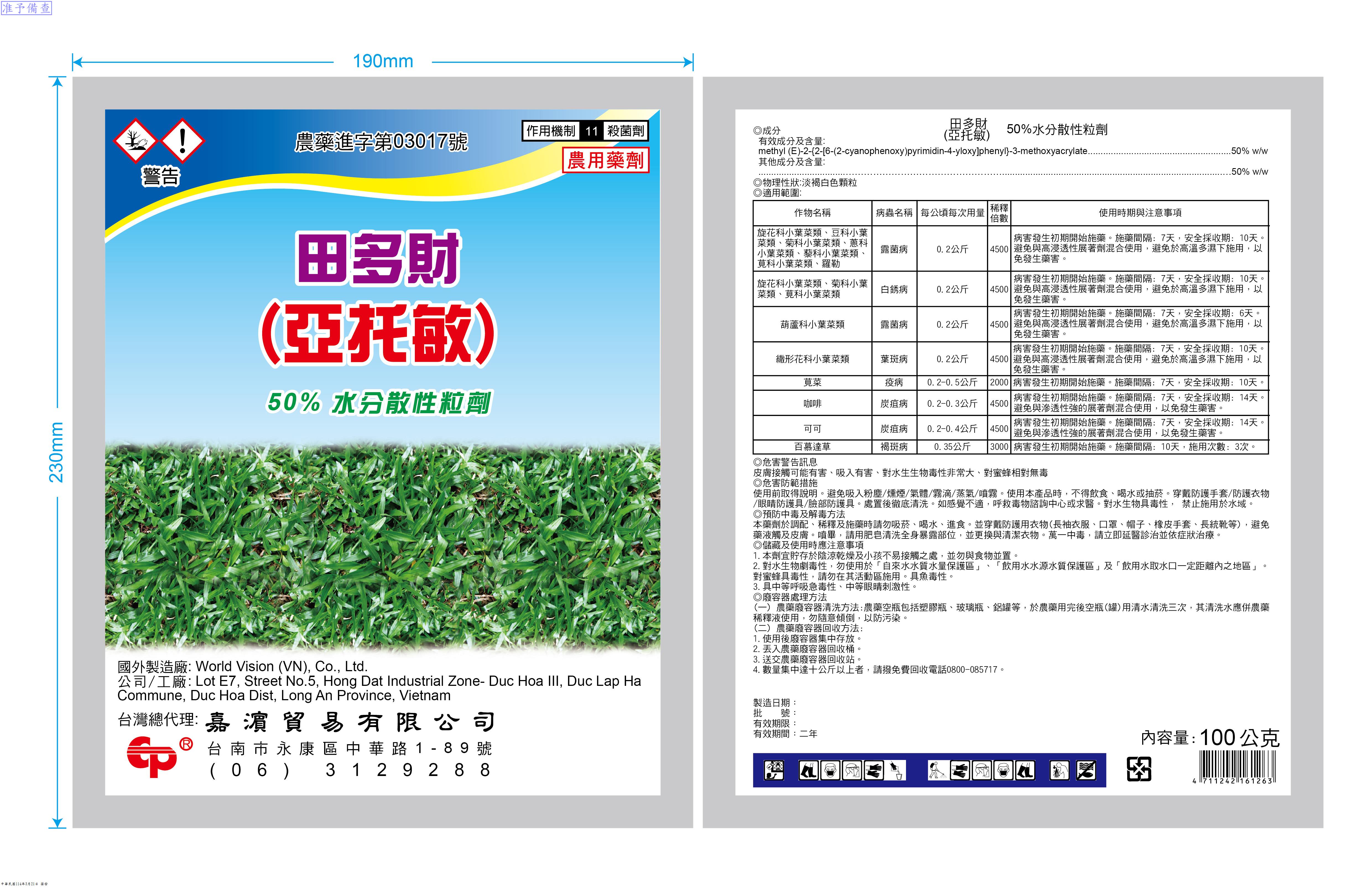The height and width of the screenshot is (888, 1372).
Task: Click the ◎危害防範措施 section heading
Action: 785,483
